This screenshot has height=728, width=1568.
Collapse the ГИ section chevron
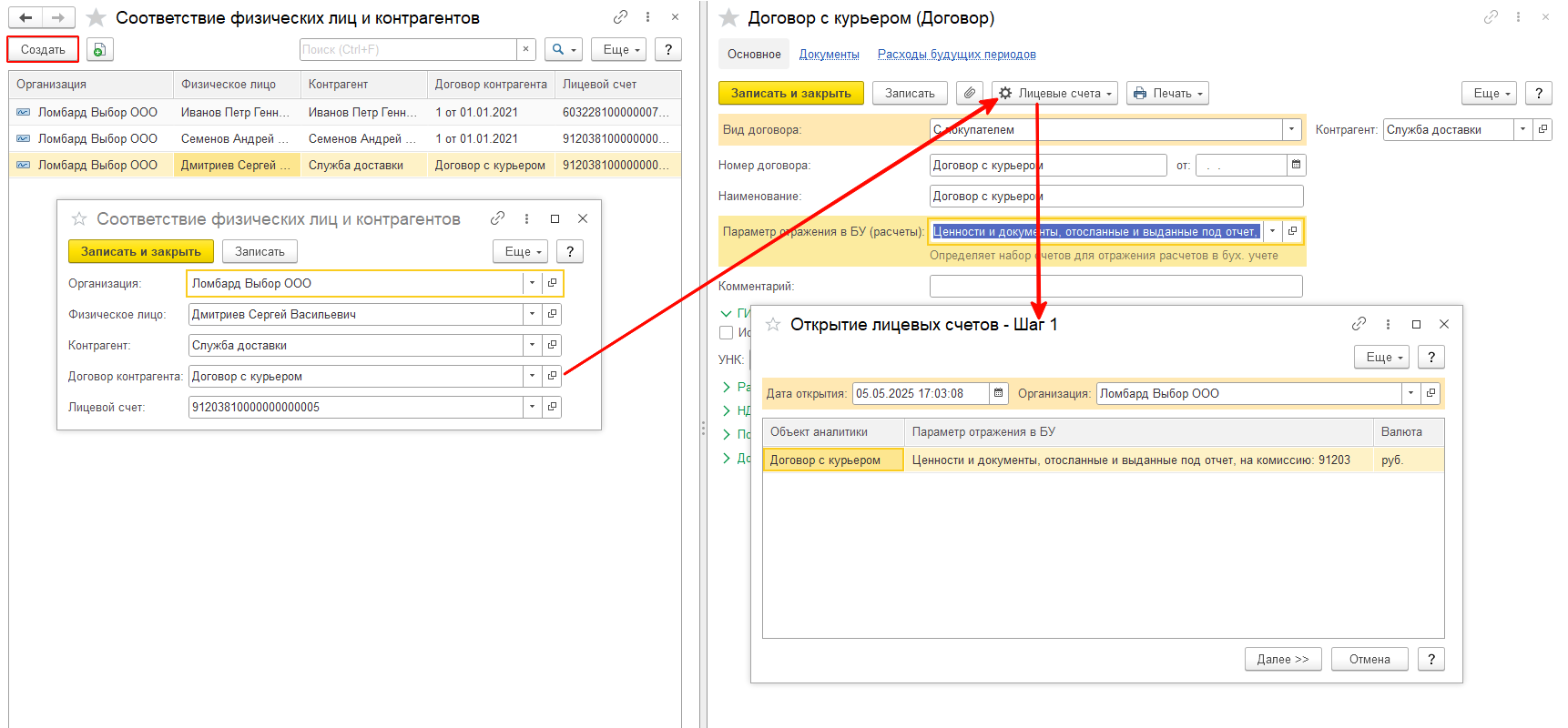point(726,313)
